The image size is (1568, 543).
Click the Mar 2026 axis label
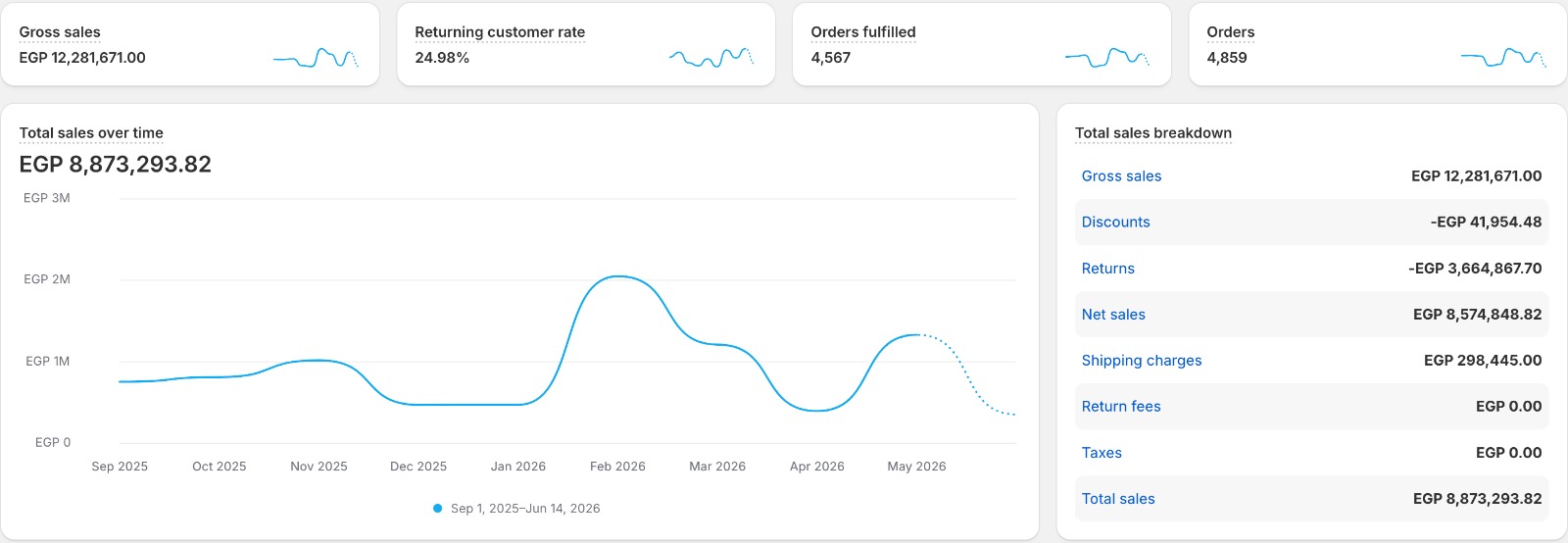tap(717, 467)
